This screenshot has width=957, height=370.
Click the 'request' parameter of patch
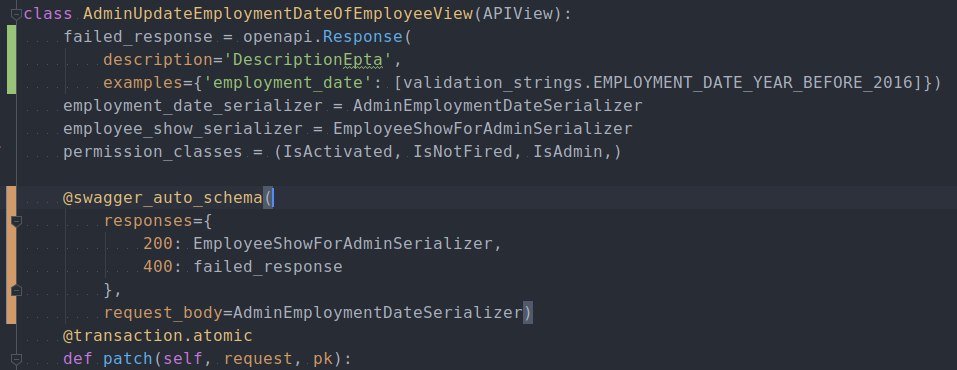(258, 358)
